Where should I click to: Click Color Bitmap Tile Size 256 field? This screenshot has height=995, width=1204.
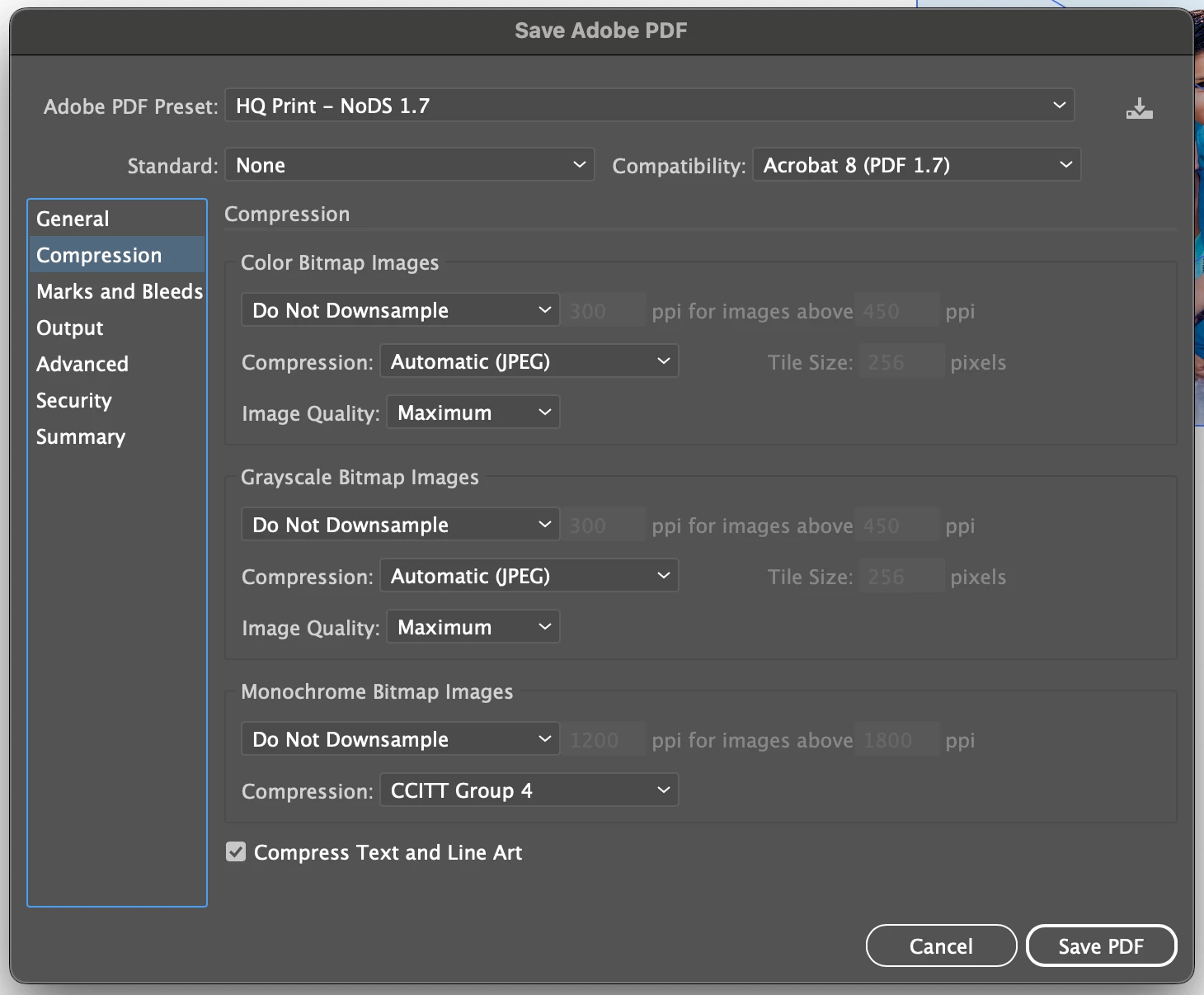point(902,362)
